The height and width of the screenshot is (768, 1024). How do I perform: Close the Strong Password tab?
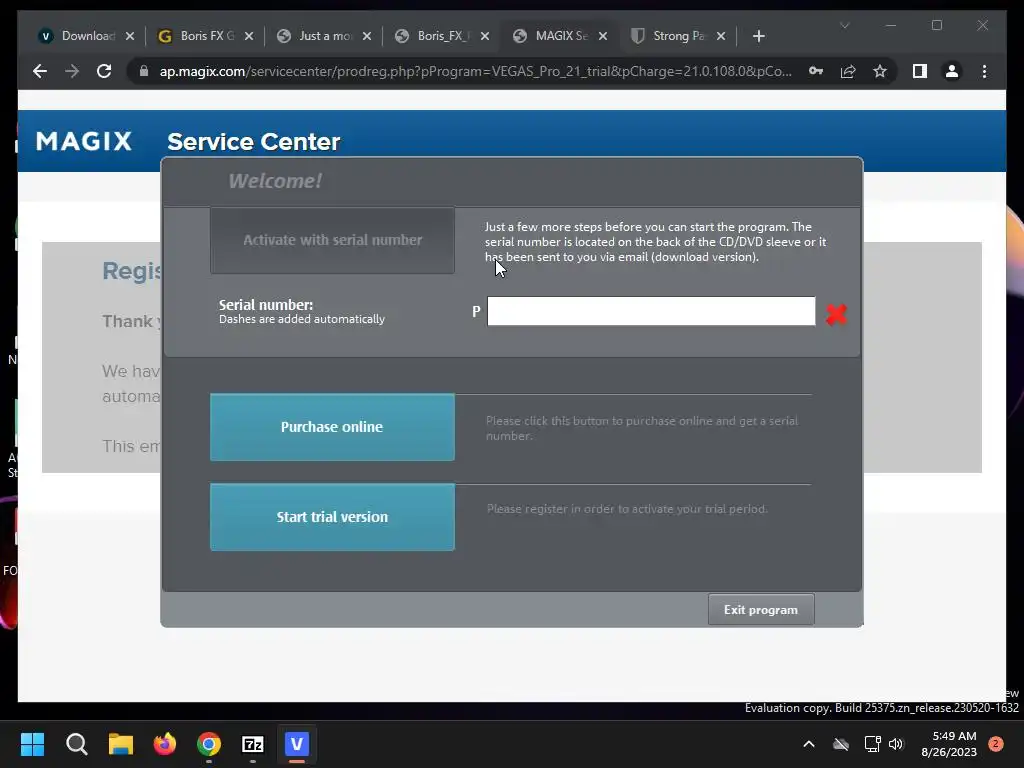tap(721, 37)
